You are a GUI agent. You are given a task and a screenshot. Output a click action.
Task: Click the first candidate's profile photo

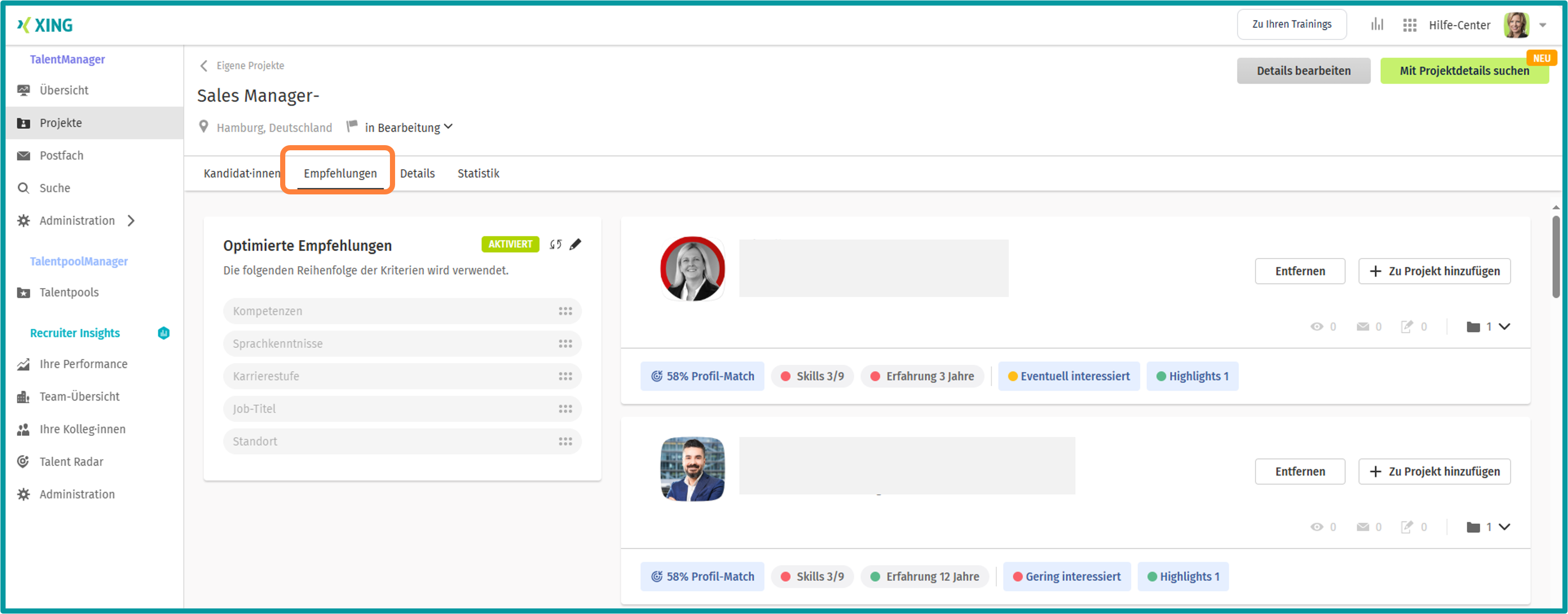coord(692,268)
